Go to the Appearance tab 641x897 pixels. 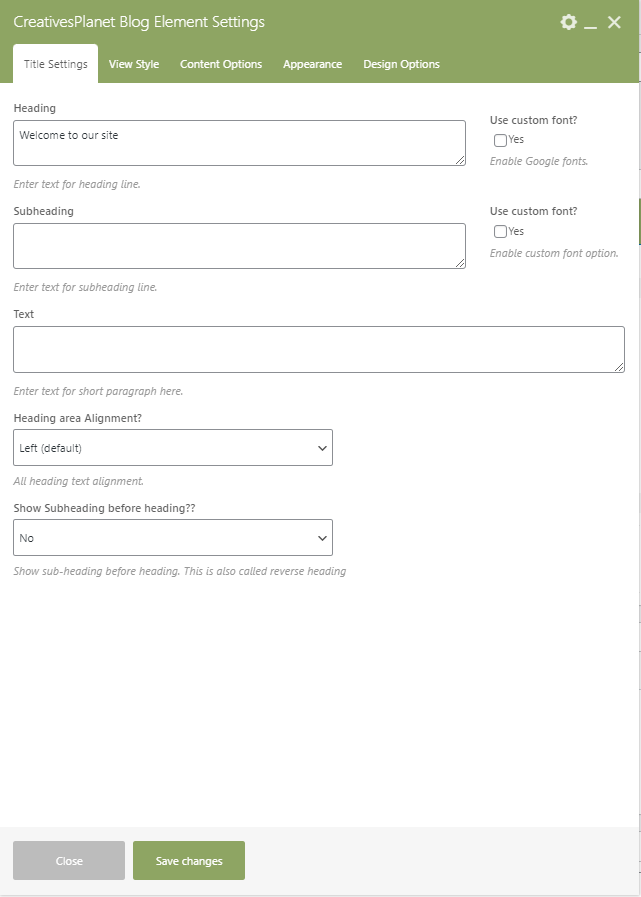[x=312, y=64]
